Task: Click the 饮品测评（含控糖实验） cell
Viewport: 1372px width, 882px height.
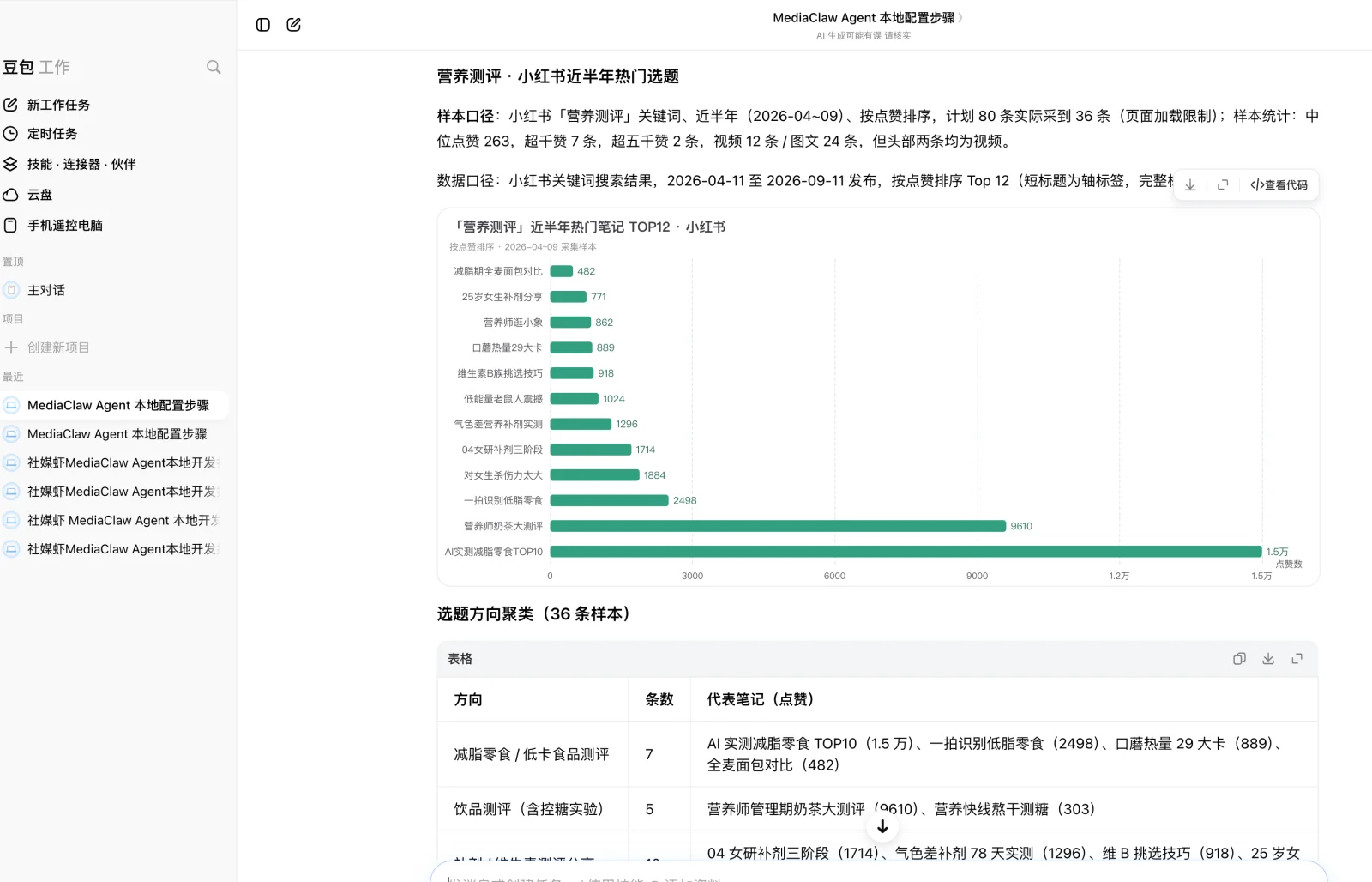Action: 533,809
